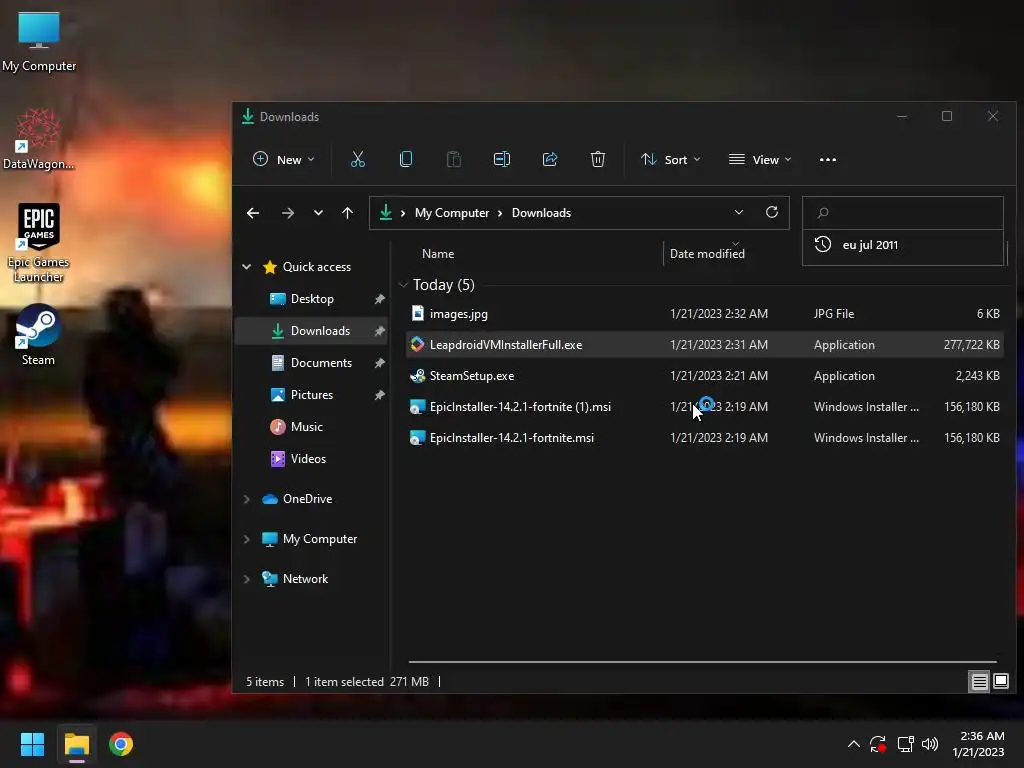Click the sync update tray icon
The image size is (1024, 768).
click(x=878, y=744)
